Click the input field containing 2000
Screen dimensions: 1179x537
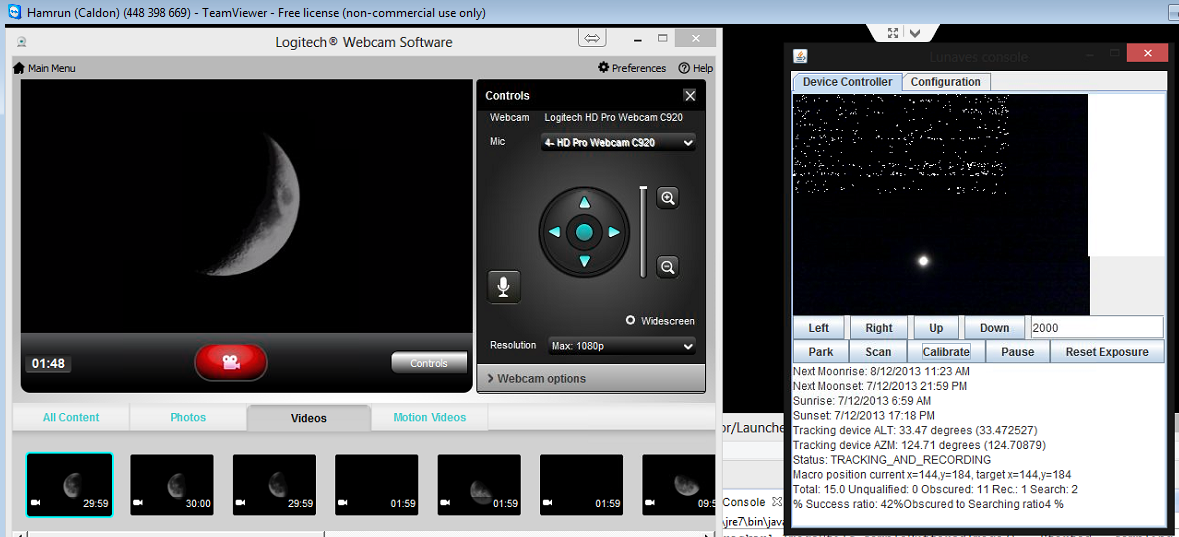click(x=1096, y=327)
